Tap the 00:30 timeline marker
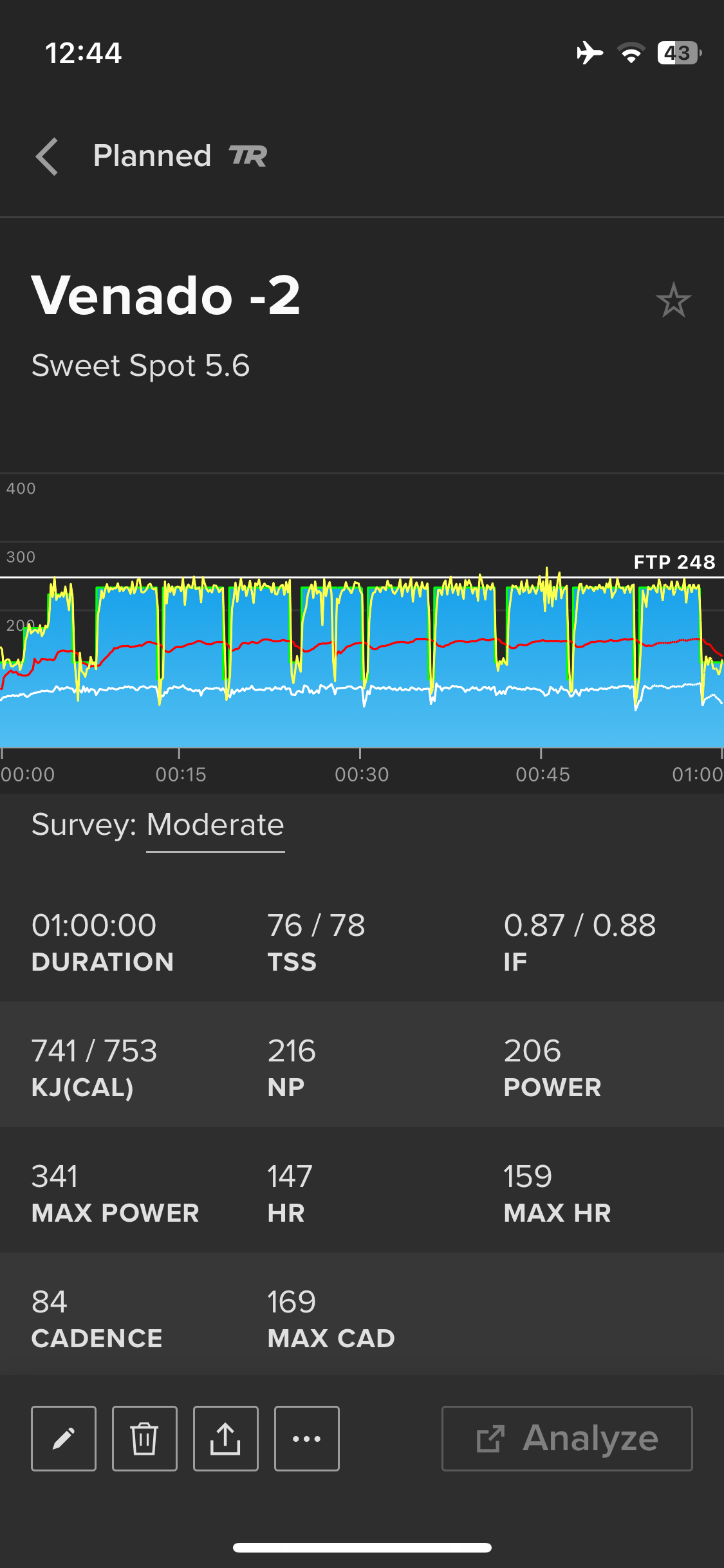The width and height of the screenshot is (724, 1568). click(362, 774)
